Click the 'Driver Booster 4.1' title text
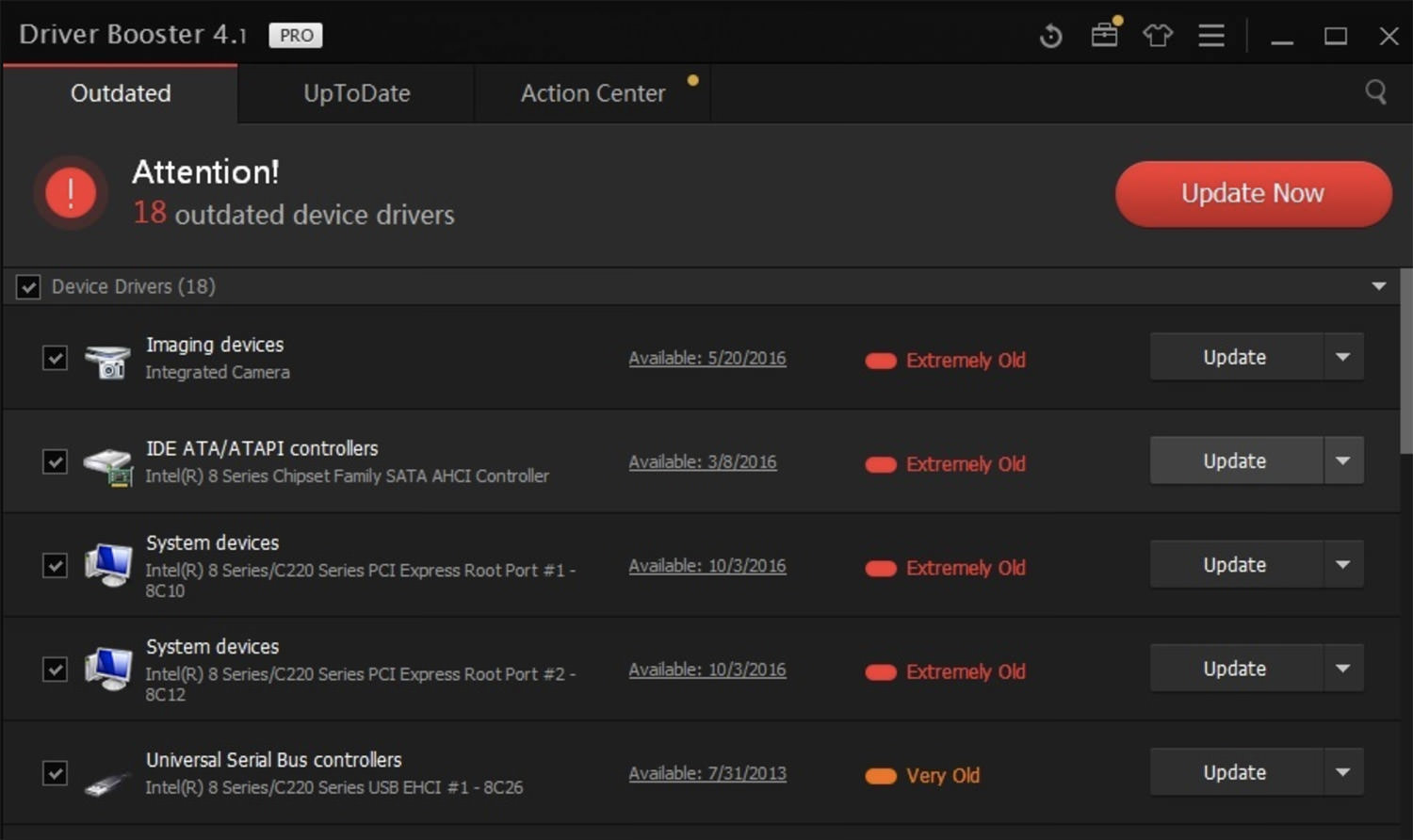Image resolution: width=1413 pixels, height=840 pixels. click(133, 34)
